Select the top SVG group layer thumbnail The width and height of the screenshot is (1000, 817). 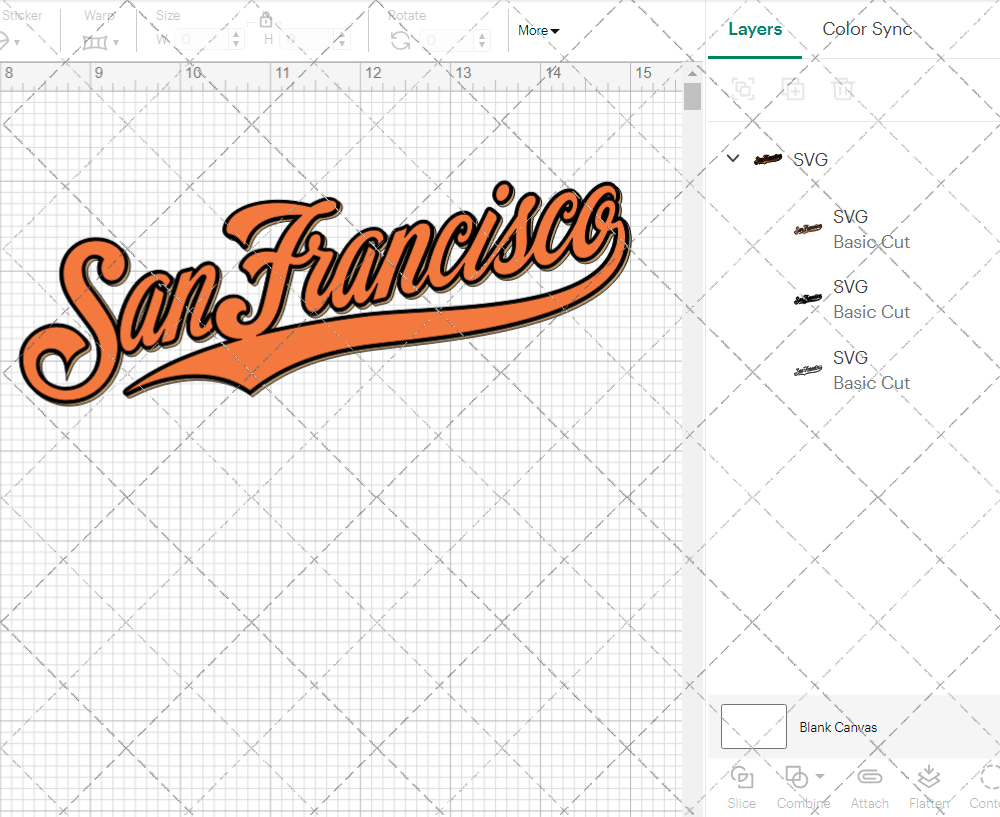pyautogui.click(x=768, y=159)
